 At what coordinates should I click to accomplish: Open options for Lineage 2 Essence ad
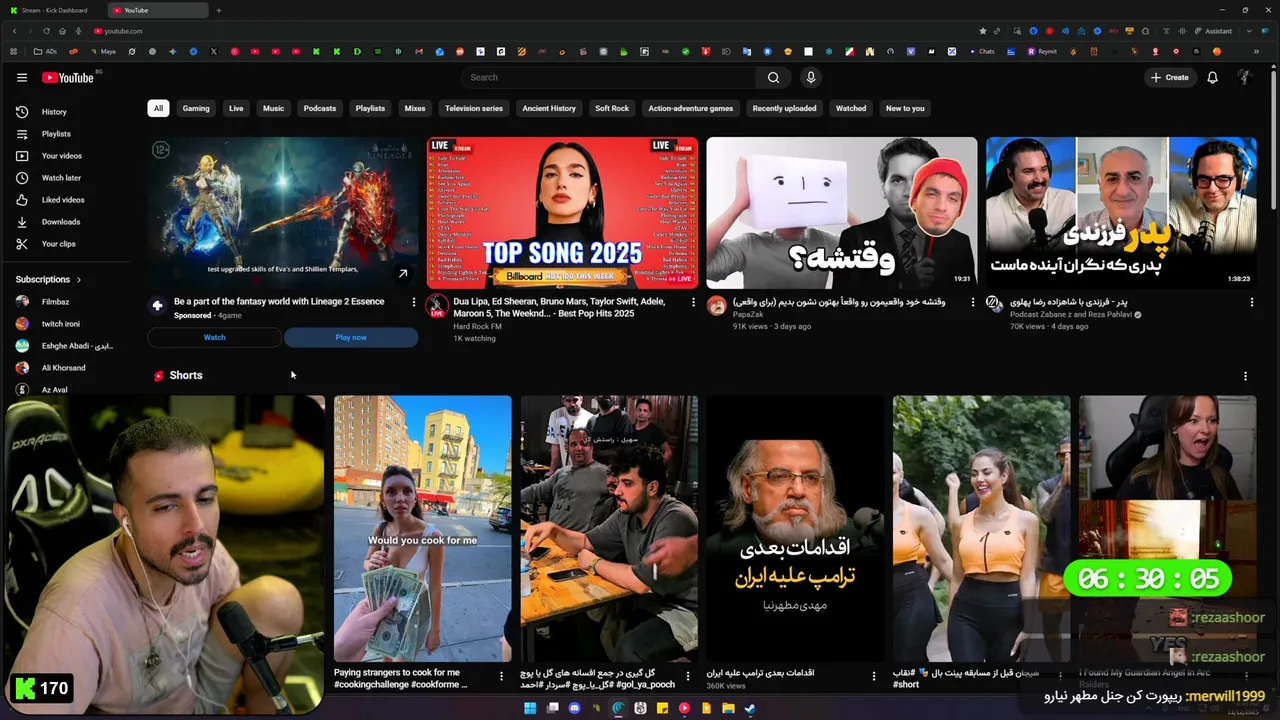414,302
